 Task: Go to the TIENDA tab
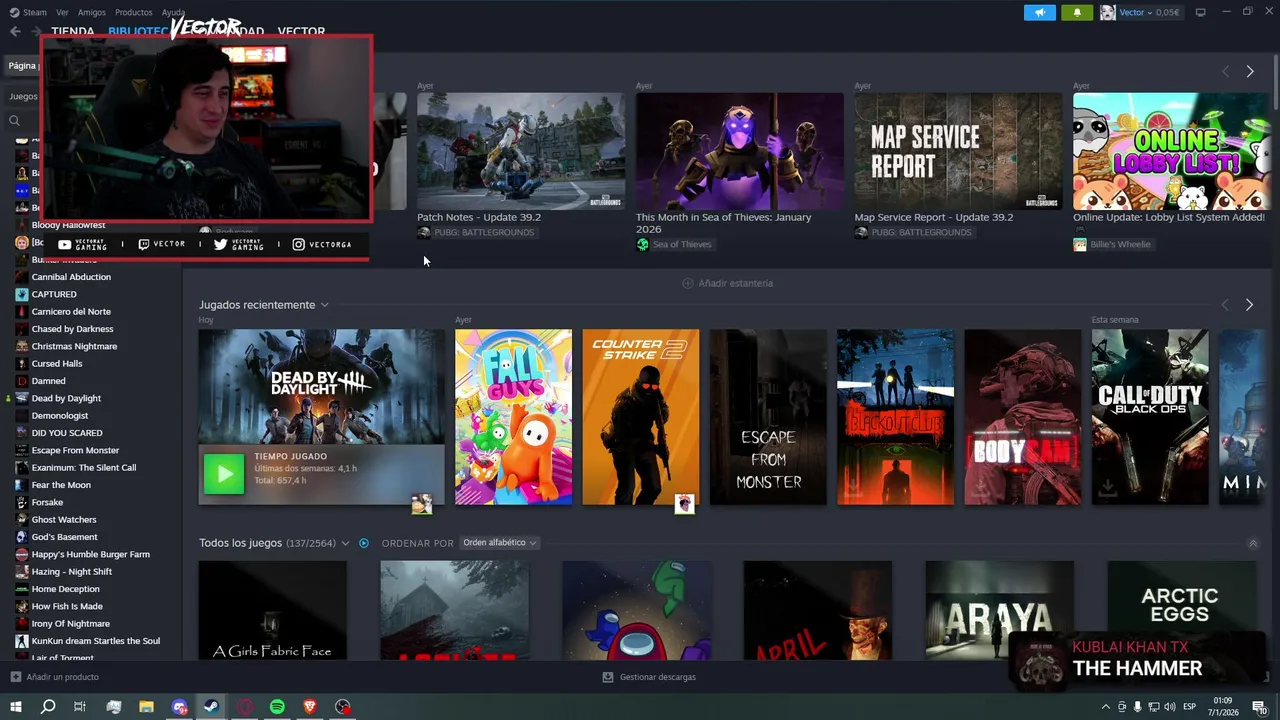(x=72, y=31)
